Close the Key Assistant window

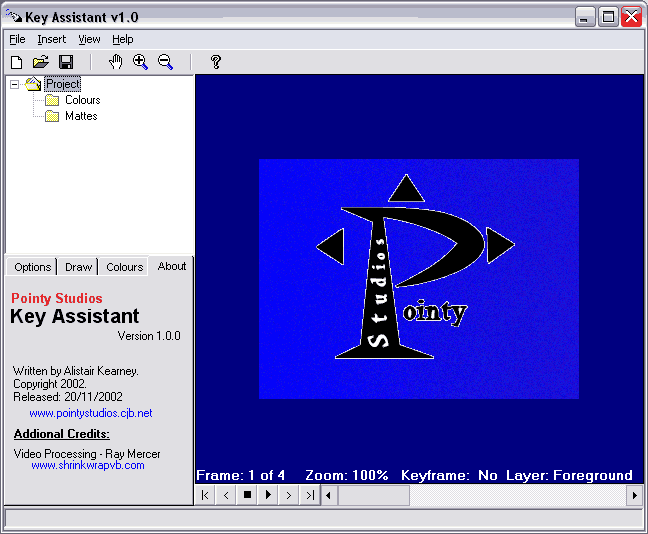pyautogui.click(x=631, y=17)
